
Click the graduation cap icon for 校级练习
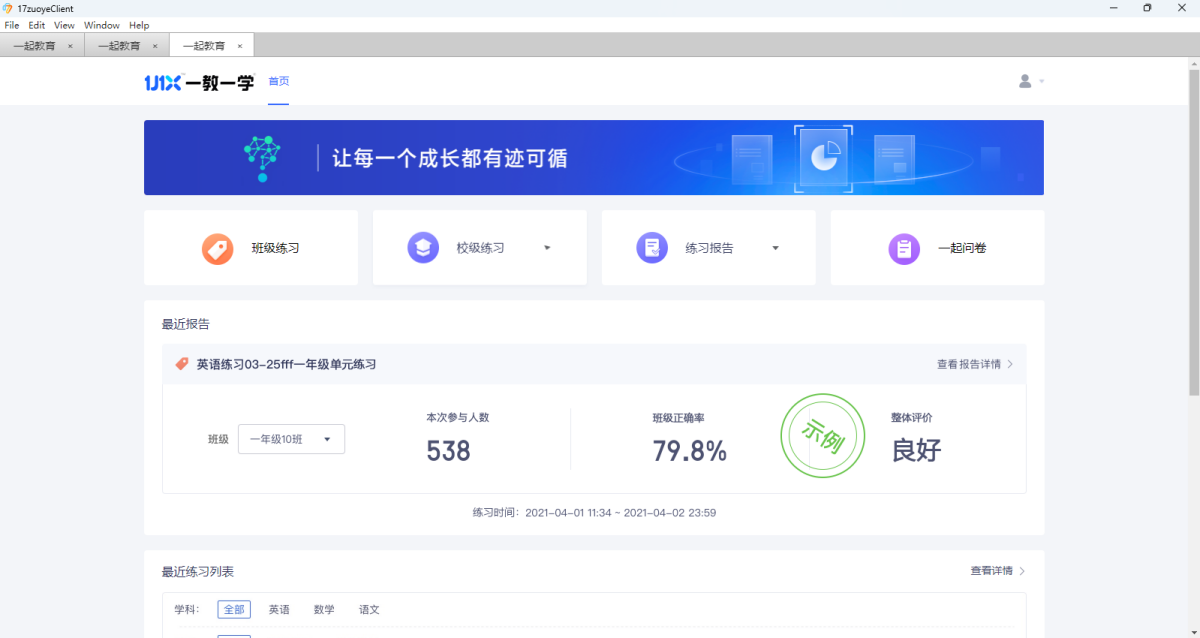point(423,248)
